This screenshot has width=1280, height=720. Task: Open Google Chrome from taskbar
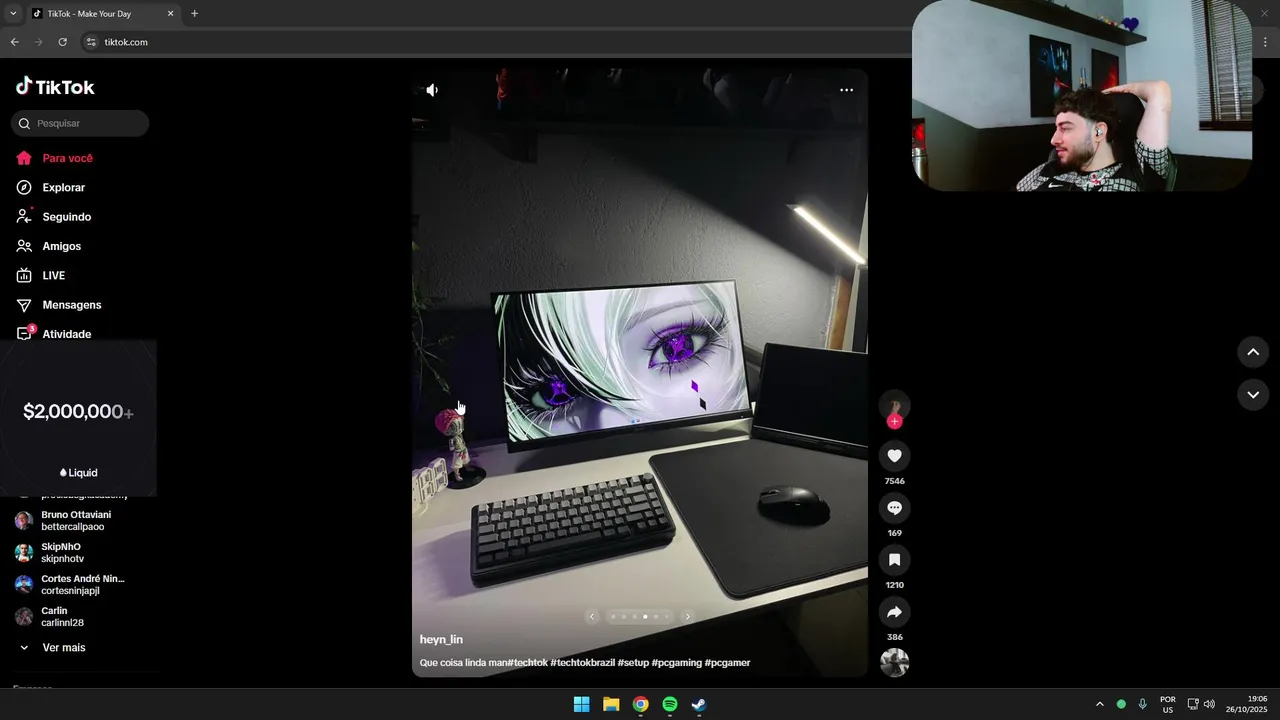[x=640, y=704]
